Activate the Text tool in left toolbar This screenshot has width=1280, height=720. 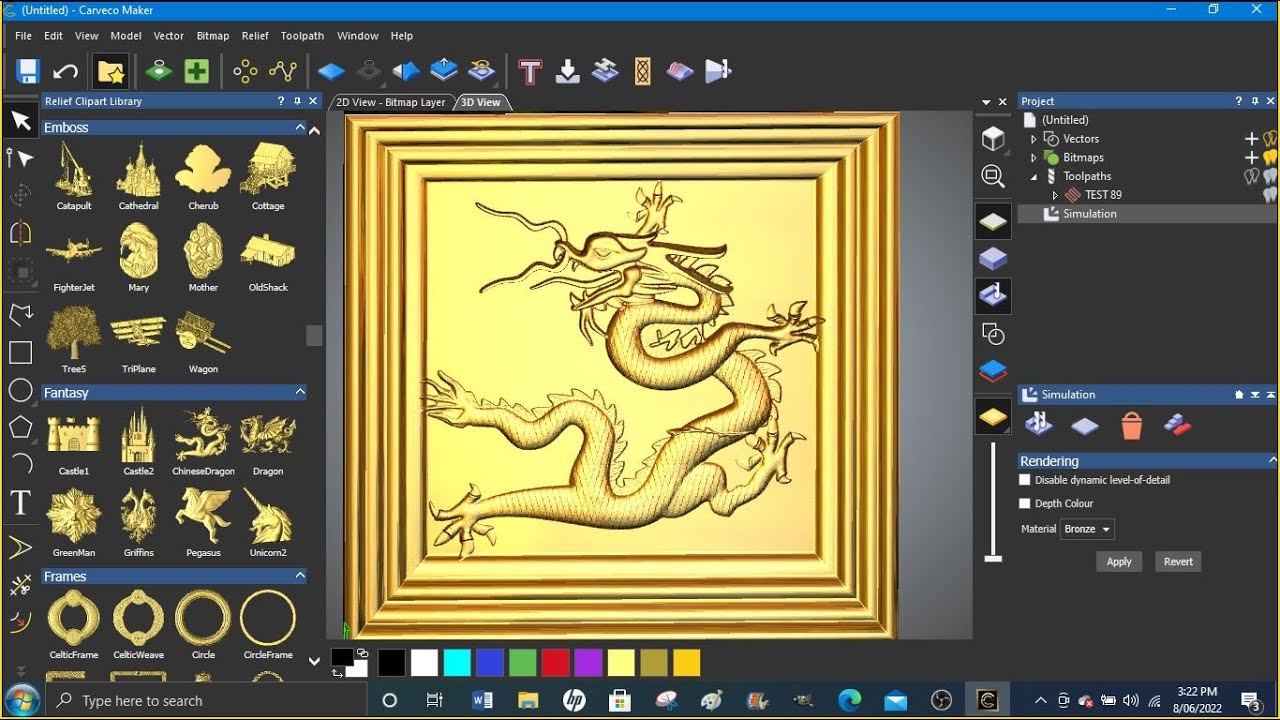pos(20,502)
